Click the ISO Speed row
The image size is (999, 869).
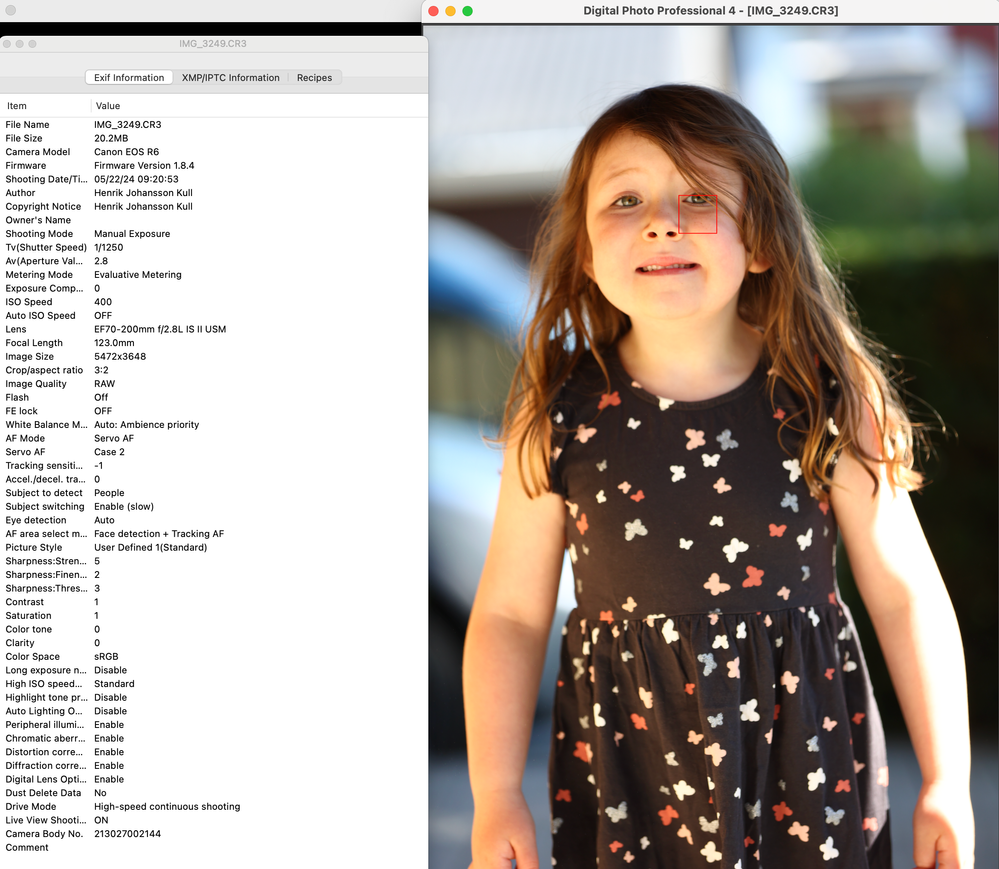[29, 302]
